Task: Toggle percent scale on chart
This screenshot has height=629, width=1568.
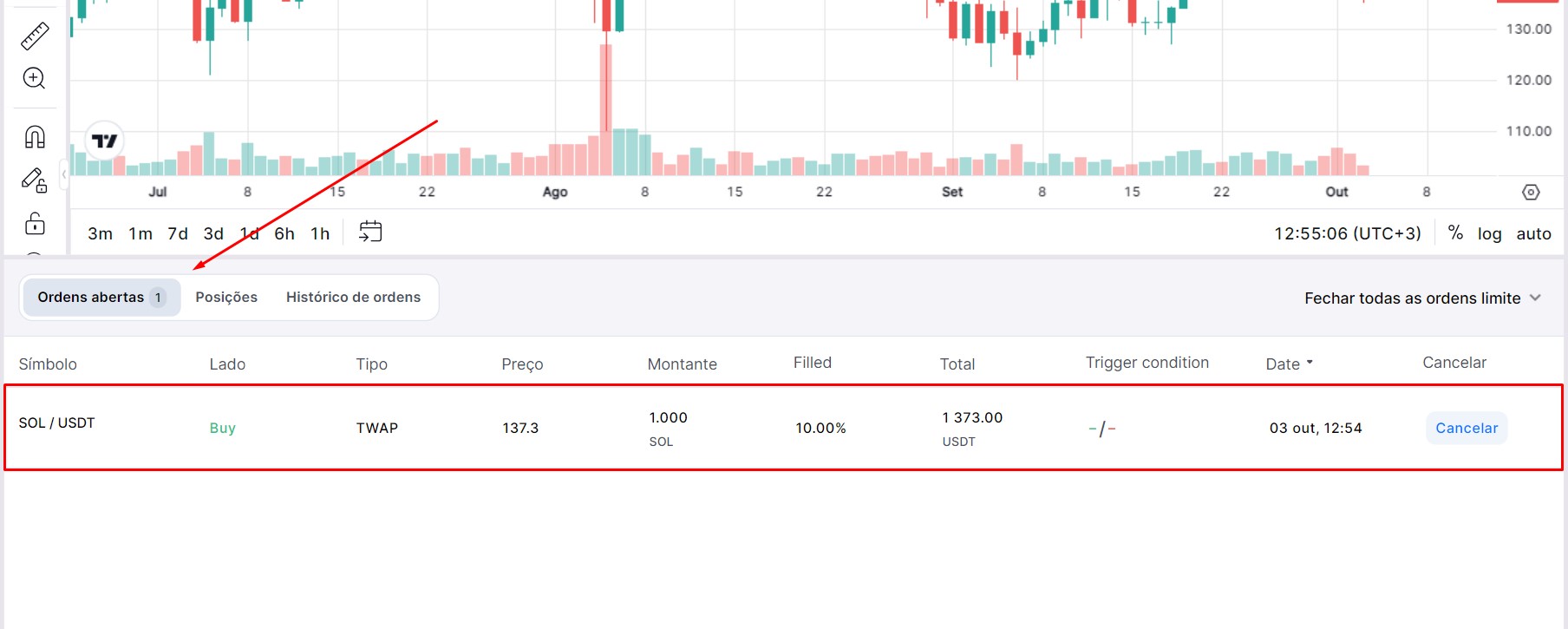Action: [x=1455, y=233]
